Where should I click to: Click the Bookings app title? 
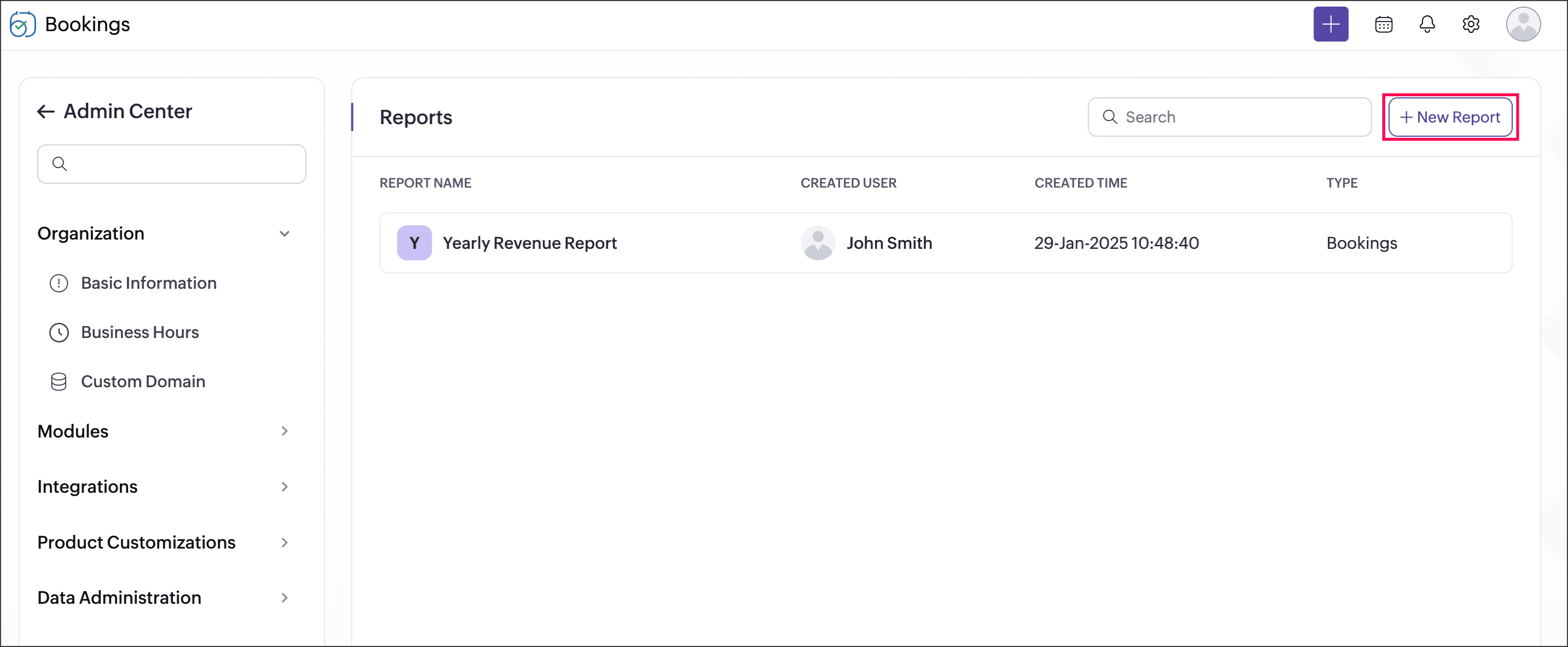pyautogui.click(x=87, y=24)
